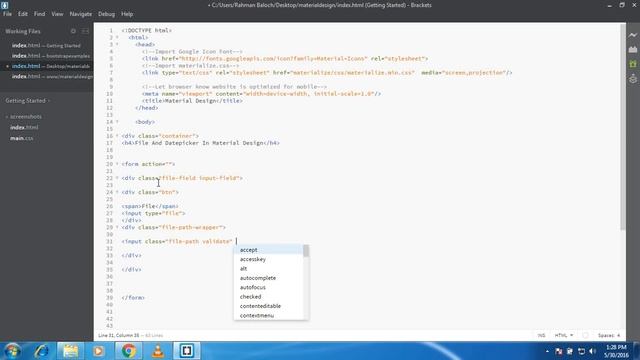
Task: Choose 'autocomplete' from the hint list
Action: 268,278
